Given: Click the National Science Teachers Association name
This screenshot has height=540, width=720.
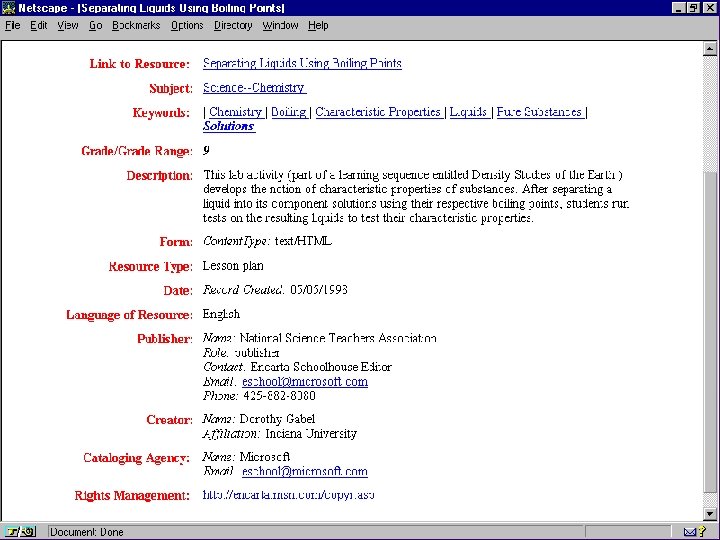Looking at the screenshot, I should [338, 338].
